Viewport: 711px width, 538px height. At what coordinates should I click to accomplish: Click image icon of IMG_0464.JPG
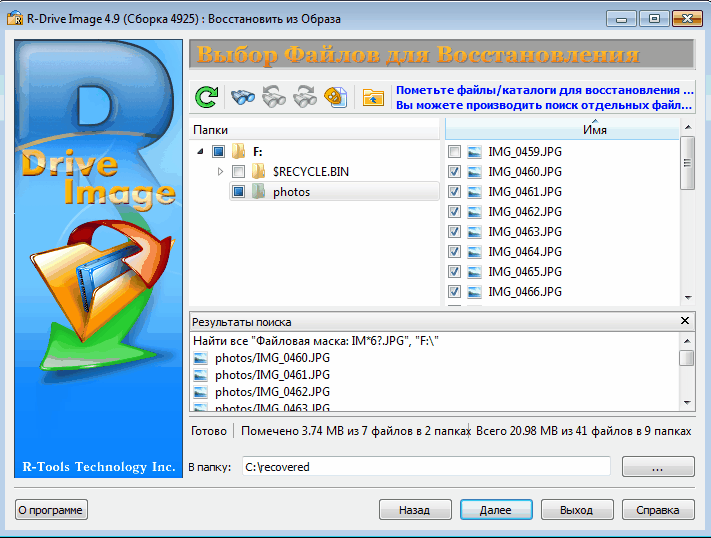474,251
